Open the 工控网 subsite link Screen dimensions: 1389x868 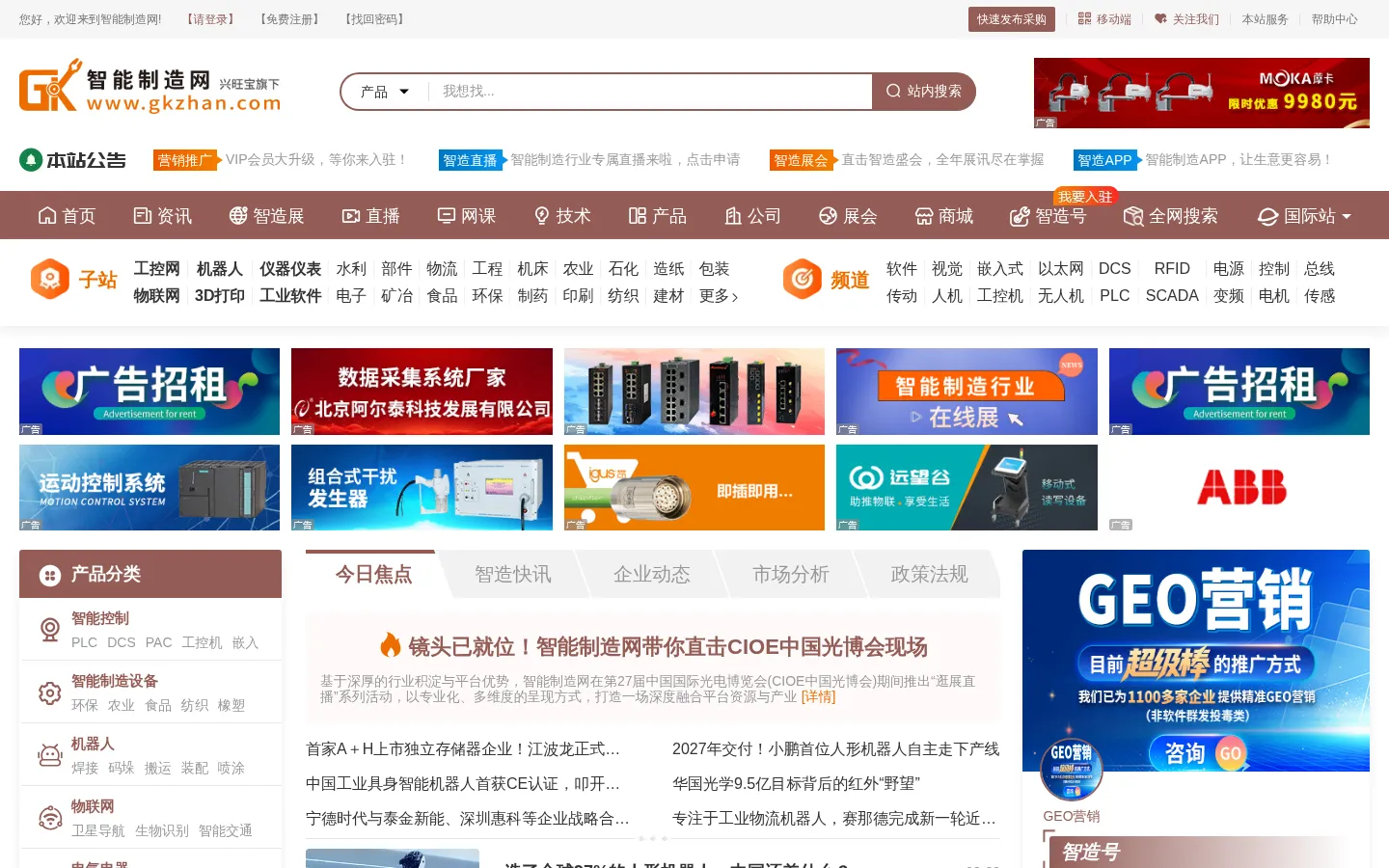[156, 269]
